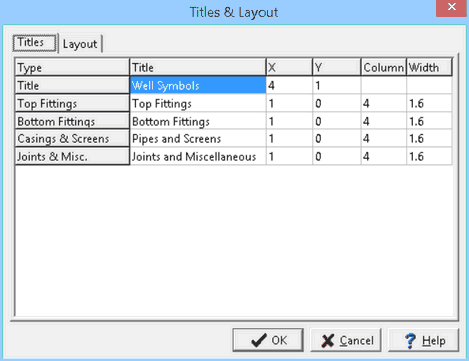Edit the Joints and Miscellaneous title cell
The image size is (469, 361).
coord(198,156)
